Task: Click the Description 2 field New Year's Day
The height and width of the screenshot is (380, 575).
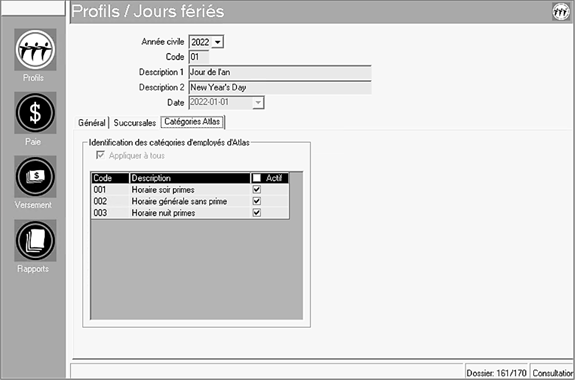Action: coord(280,88)
